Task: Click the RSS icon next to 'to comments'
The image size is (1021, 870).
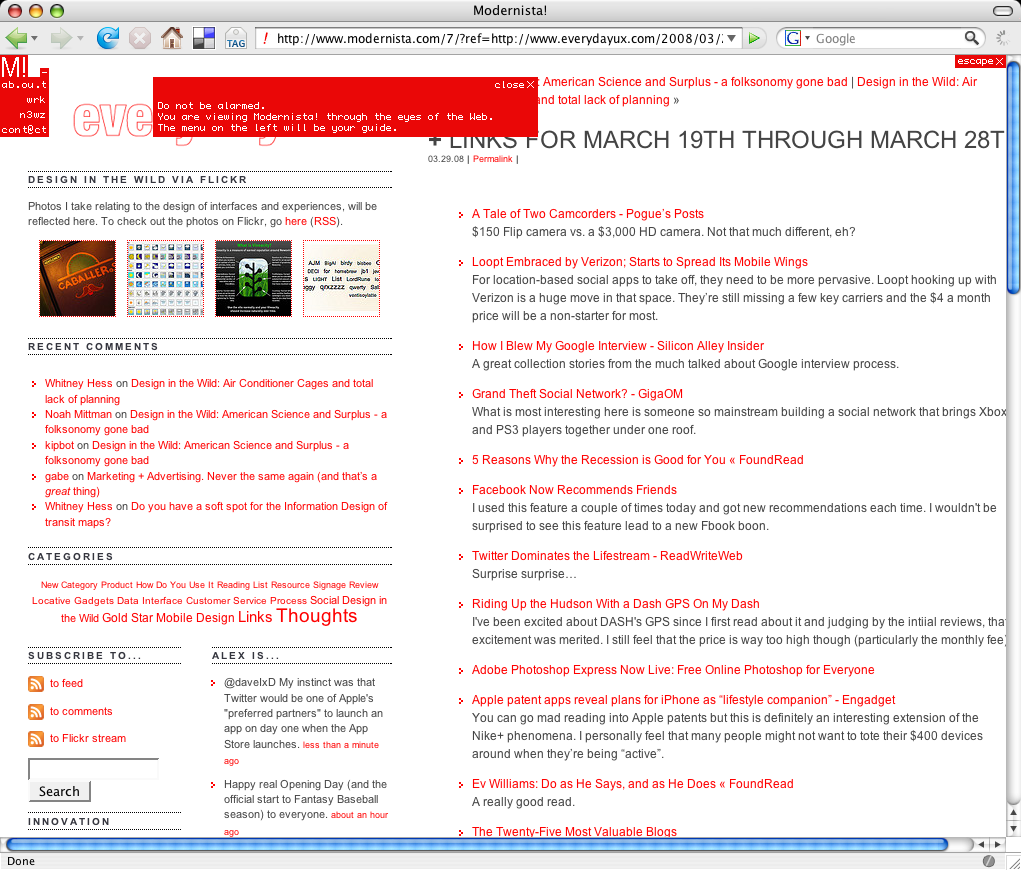Action: [x=36, y=712]
